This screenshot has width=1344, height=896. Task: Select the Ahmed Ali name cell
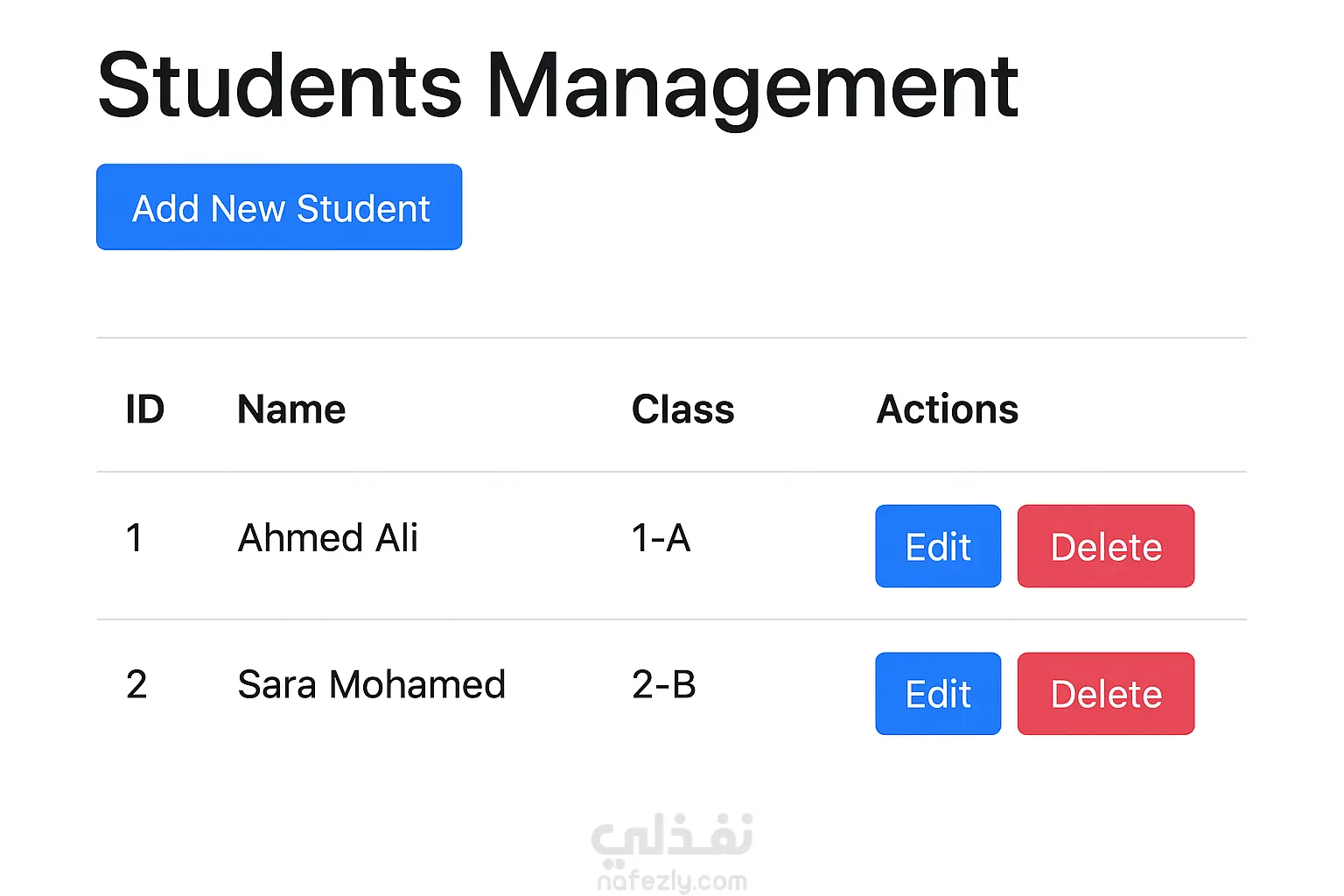click(x=328, y=538)
